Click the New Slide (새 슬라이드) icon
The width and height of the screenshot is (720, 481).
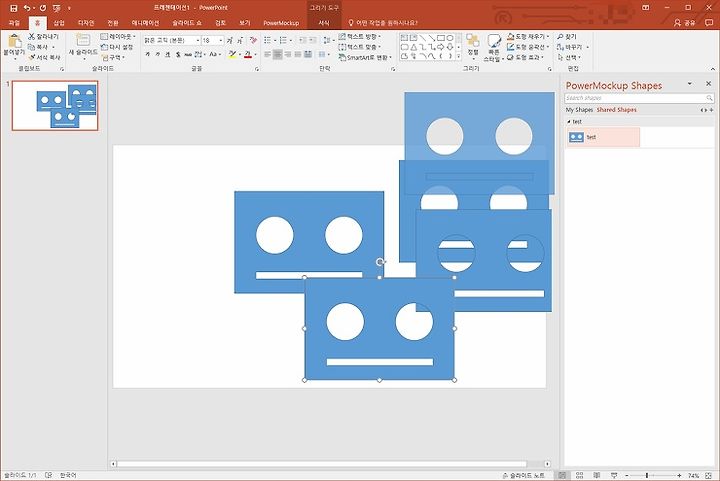(83, 40)
